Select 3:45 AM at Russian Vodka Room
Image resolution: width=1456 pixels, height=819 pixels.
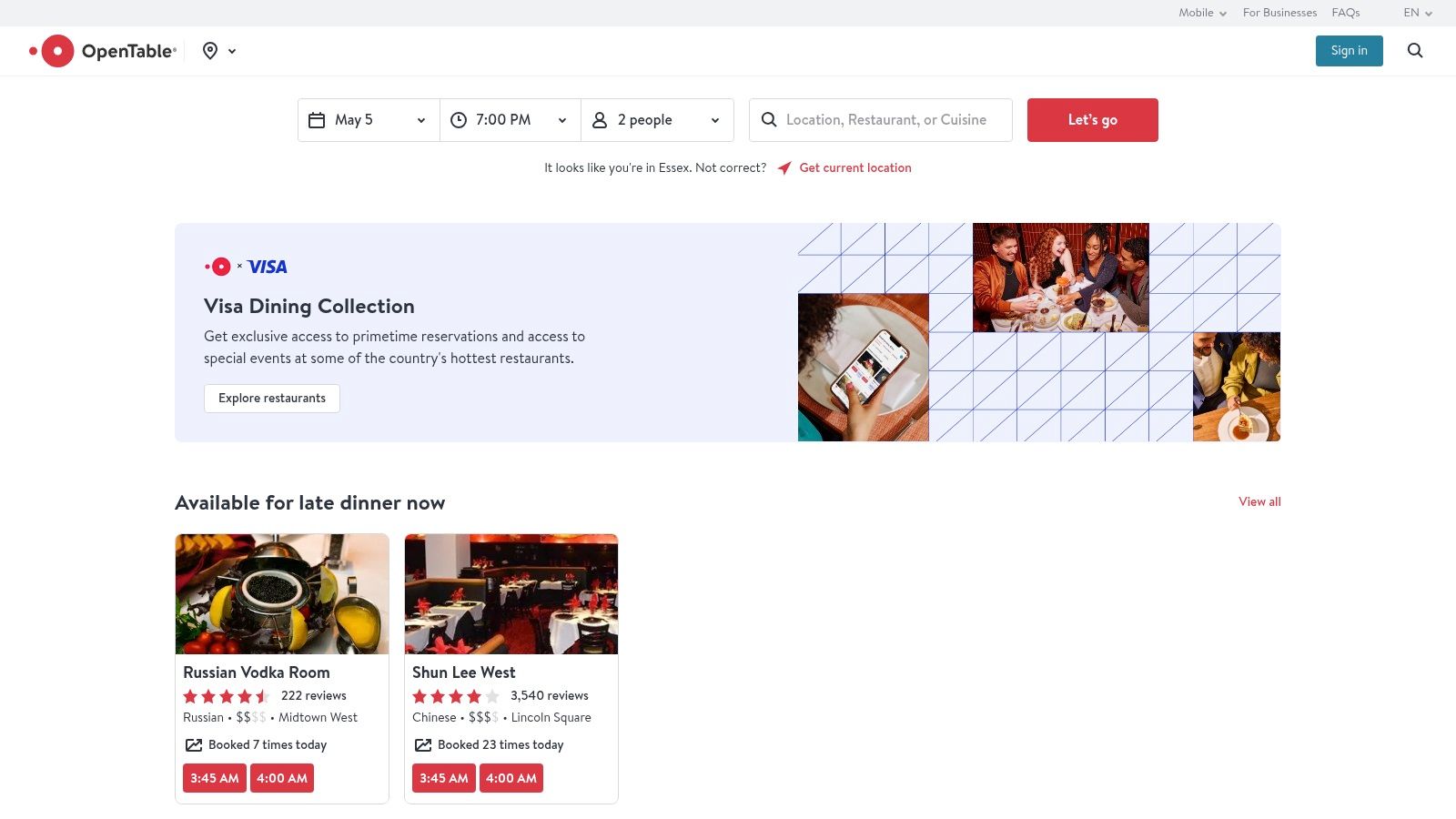(x=215, y=778)
